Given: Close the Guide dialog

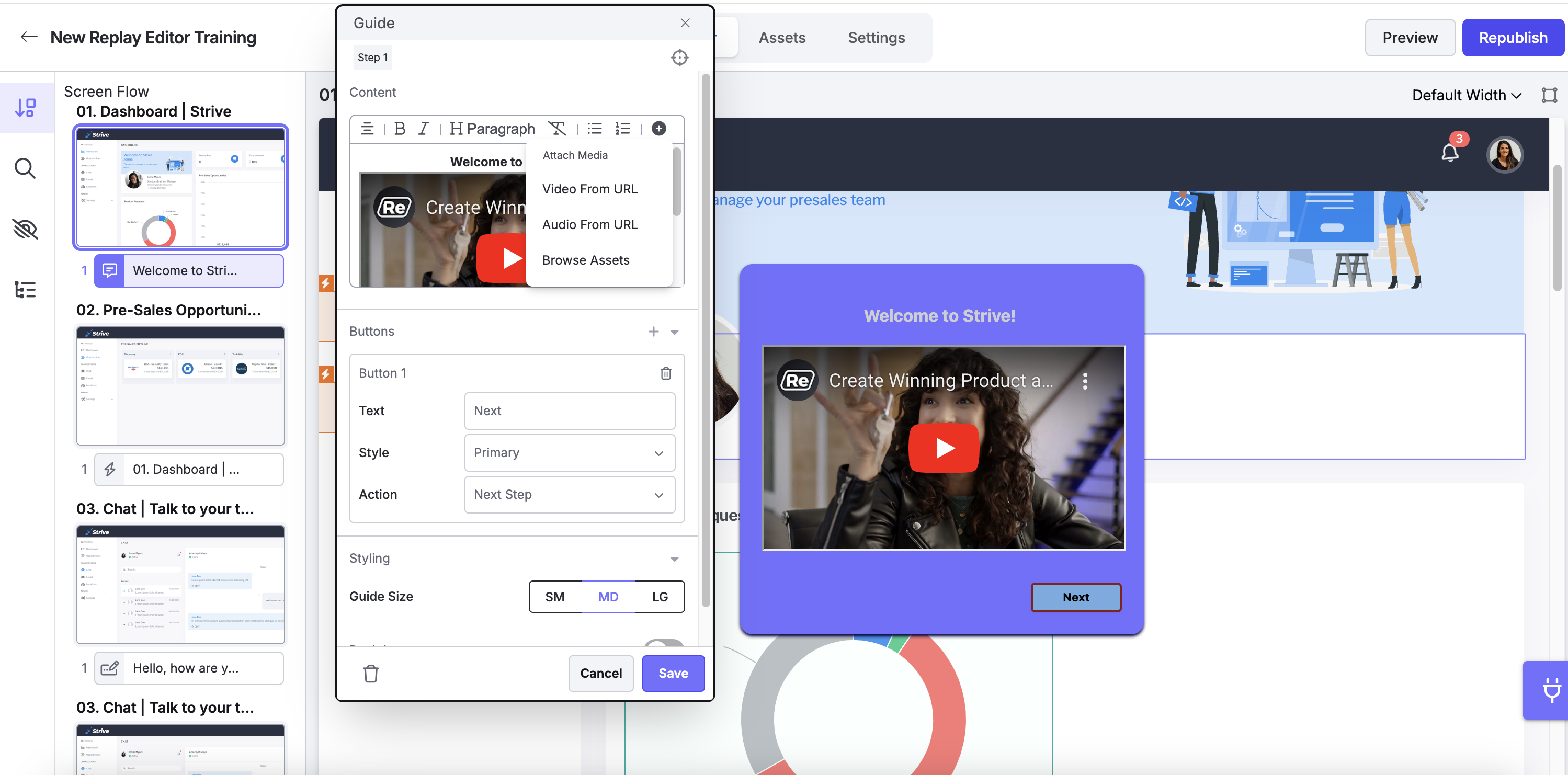Looking at the screenshot, I should (x=685, y=23).
